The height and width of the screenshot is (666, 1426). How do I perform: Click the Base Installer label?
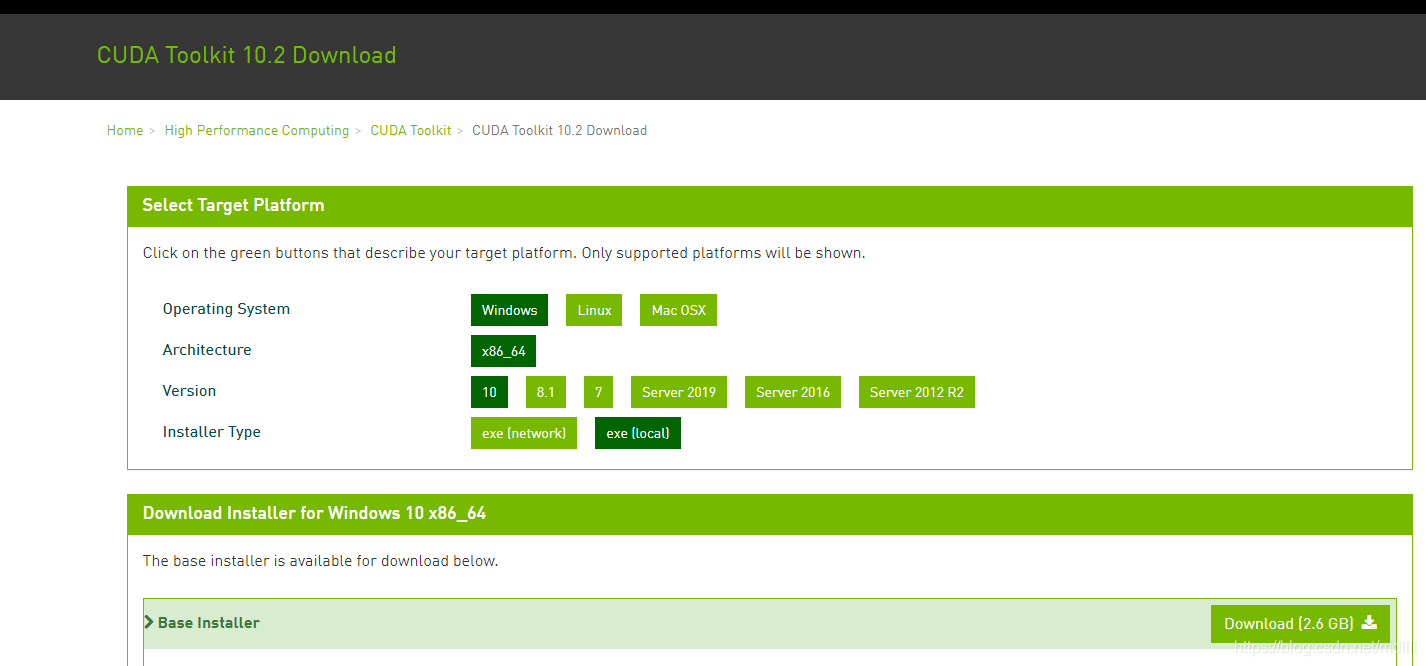[x=209, y=623]
